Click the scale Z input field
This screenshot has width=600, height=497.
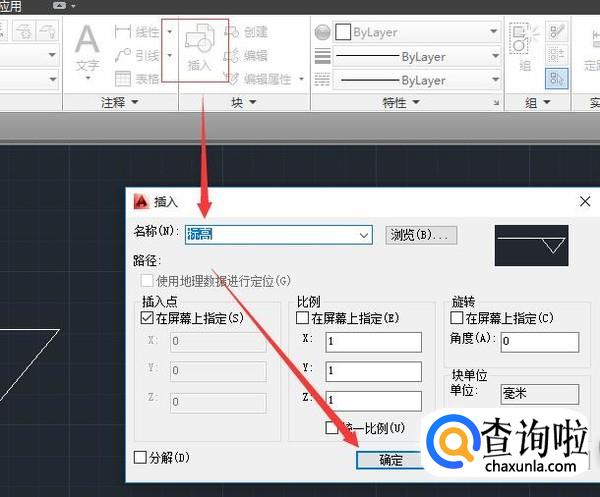tap(373, 401)
